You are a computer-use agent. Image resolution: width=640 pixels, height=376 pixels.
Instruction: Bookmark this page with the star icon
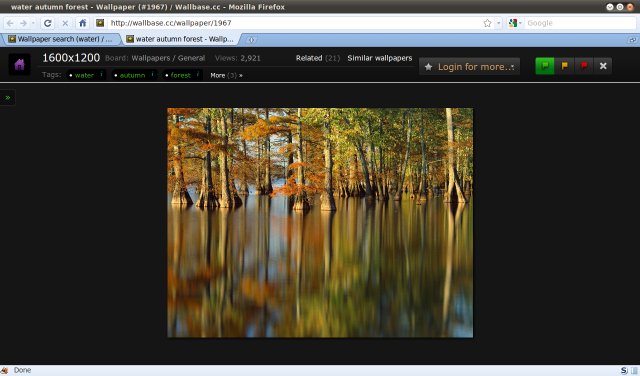pos(487,23)
